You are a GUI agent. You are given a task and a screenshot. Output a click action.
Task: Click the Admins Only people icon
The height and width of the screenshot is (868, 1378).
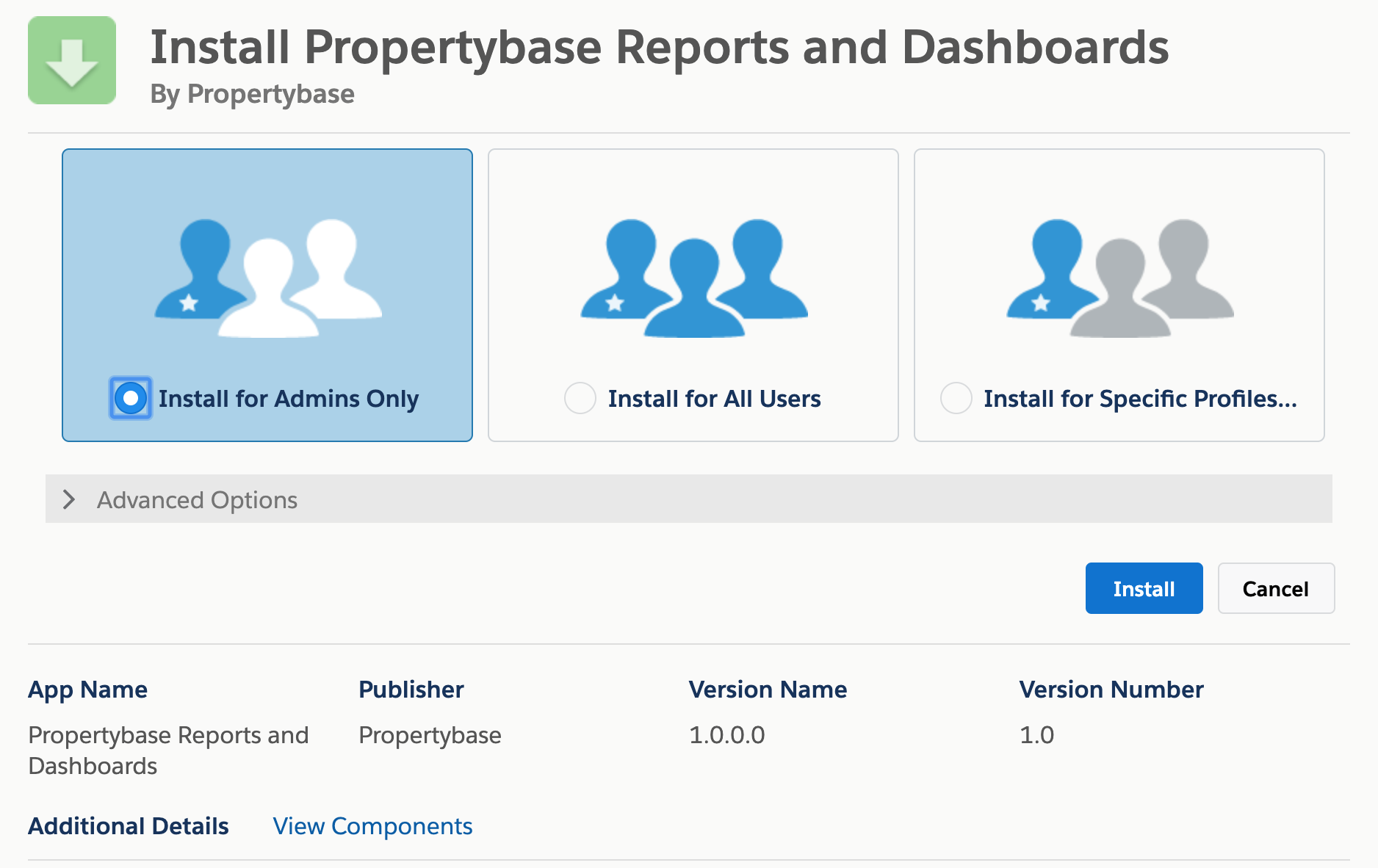click(268, 278)
